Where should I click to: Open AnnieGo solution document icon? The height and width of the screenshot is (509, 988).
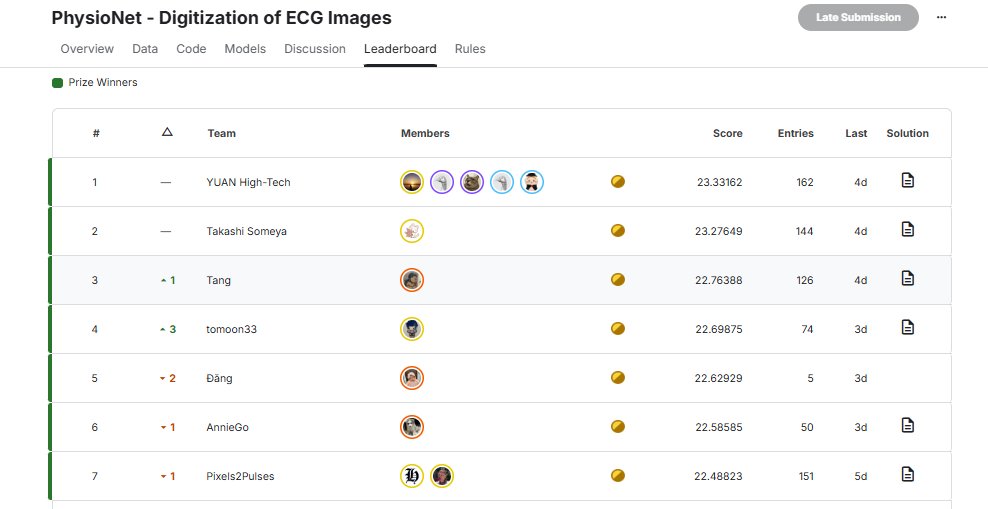pyautogui.click(x=907, y=425)
